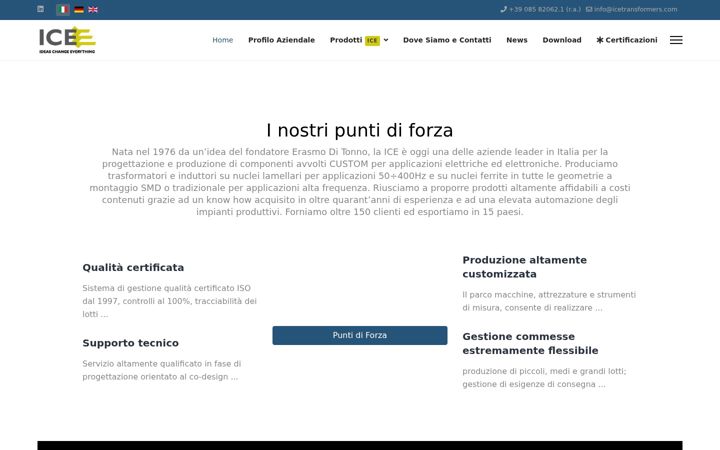Open Dove Siamo e Contatti page
This screenshot has height=450, width=720.
(x=447, y=40)
